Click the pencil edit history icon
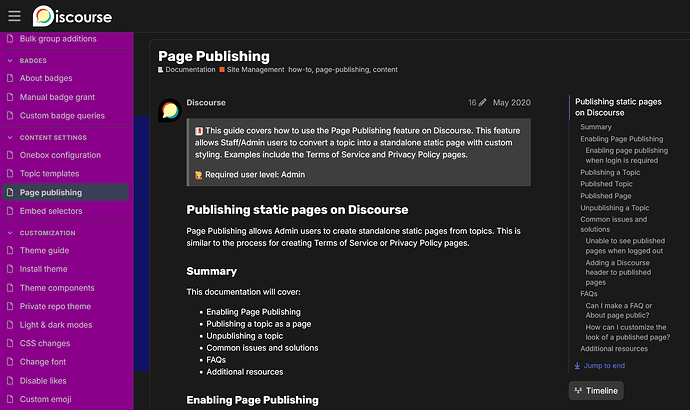 pos(482,102)
